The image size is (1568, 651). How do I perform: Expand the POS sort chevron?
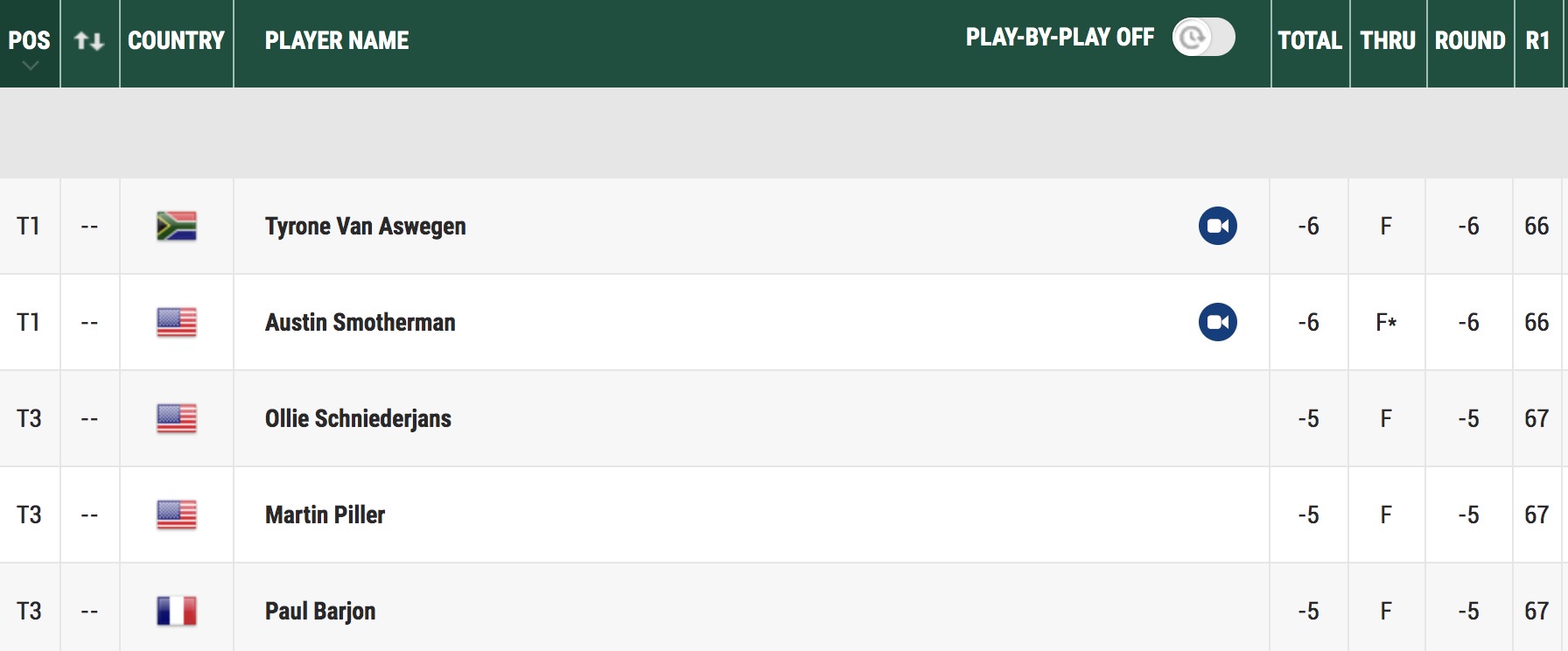(30, 66)
